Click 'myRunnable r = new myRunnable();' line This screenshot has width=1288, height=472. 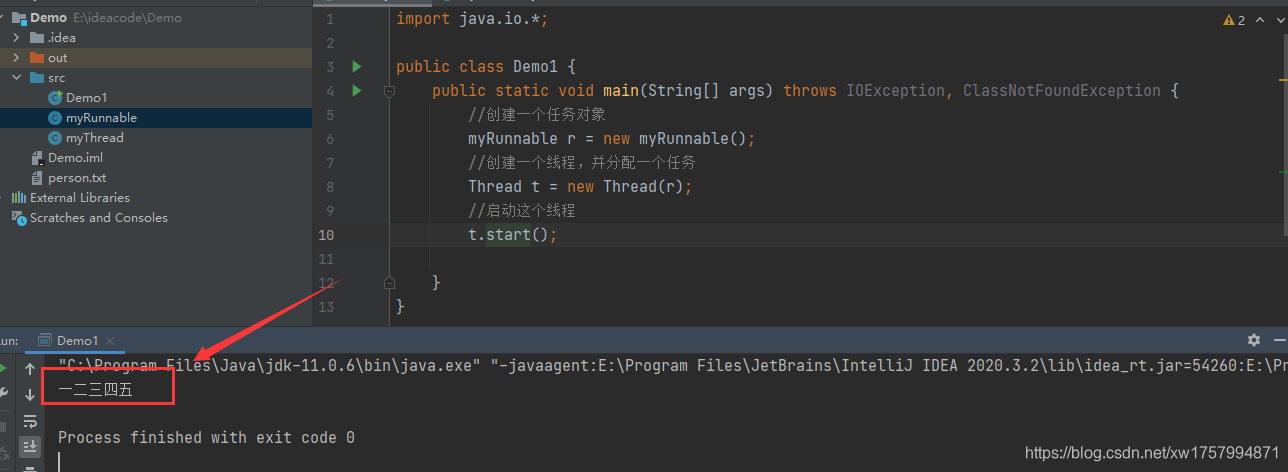[x=612, y=139]
